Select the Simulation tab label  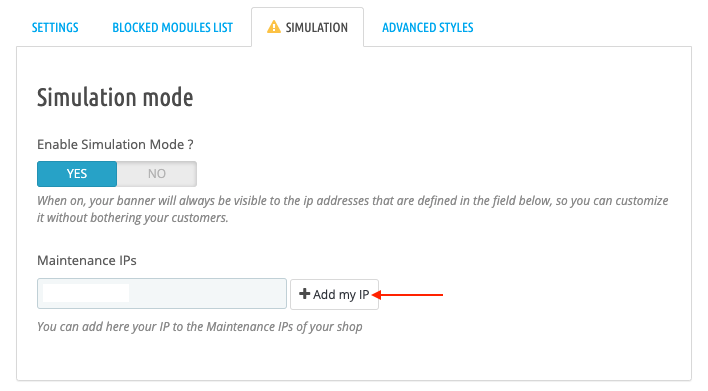pyautogui.click(x=317, y=28)
